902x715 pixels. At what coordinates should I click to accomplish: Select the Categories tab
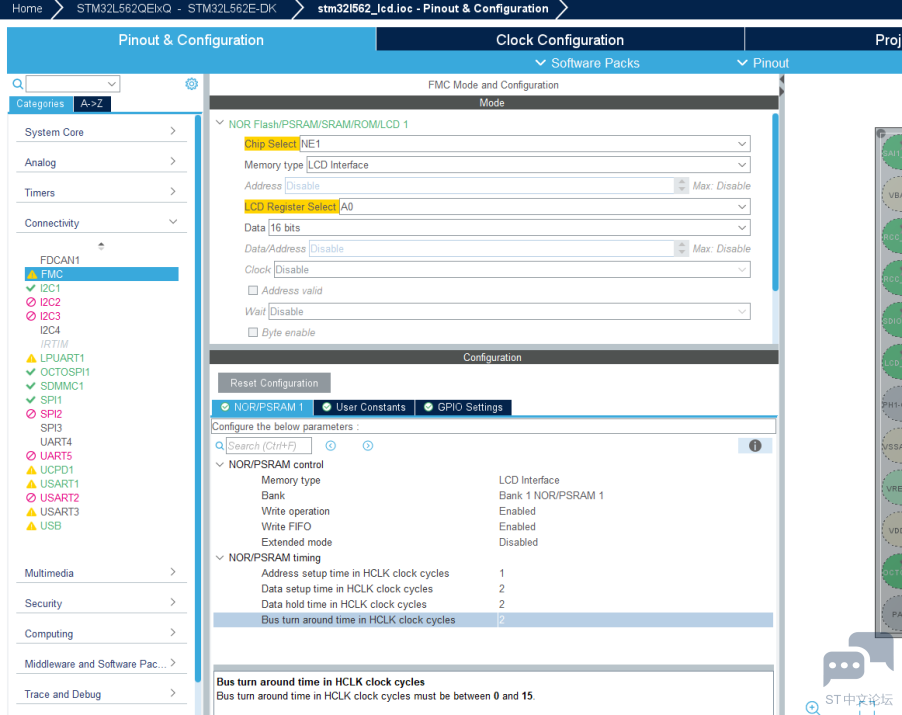pyautogui.click(x=40, y=104)
